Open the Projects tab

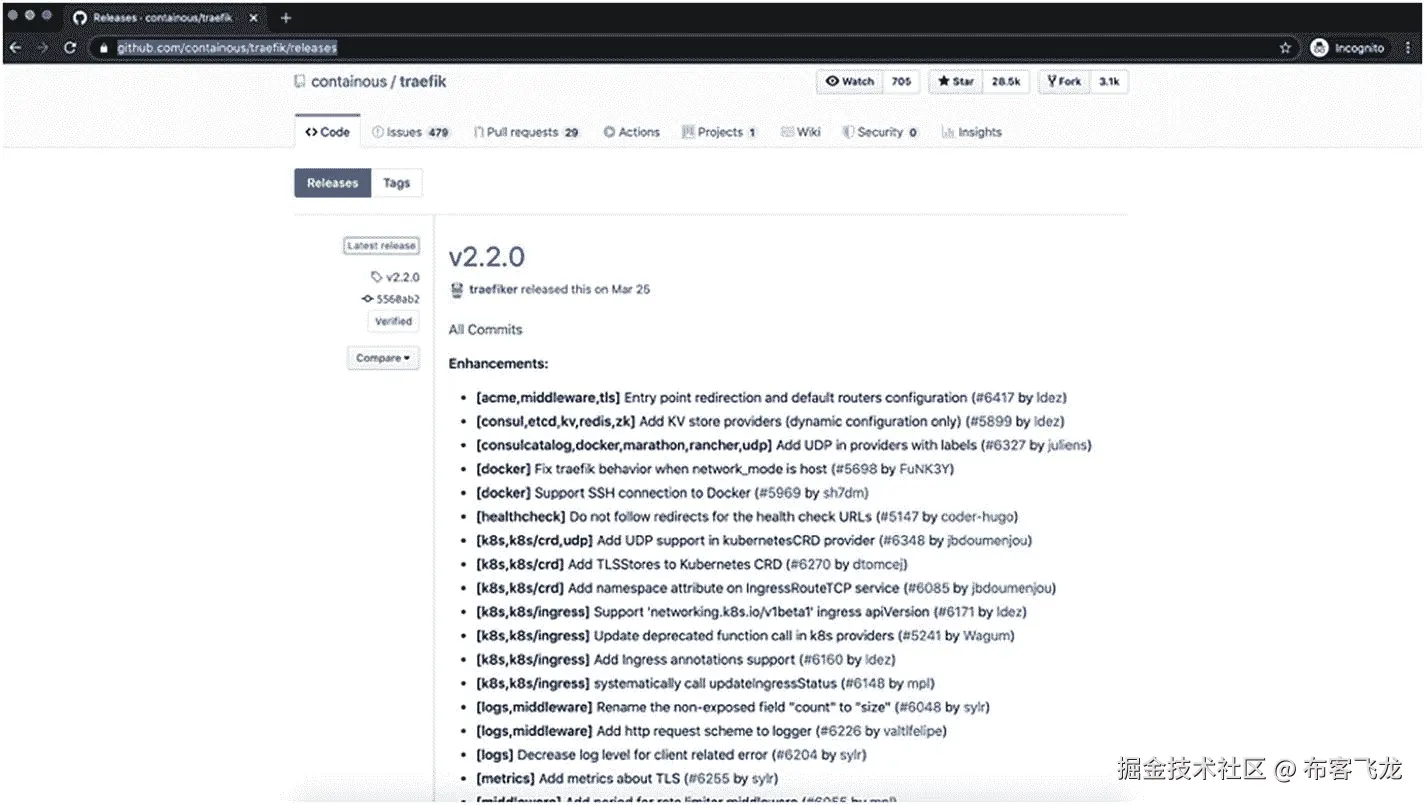pyautogui.click(x=719, y=132)
